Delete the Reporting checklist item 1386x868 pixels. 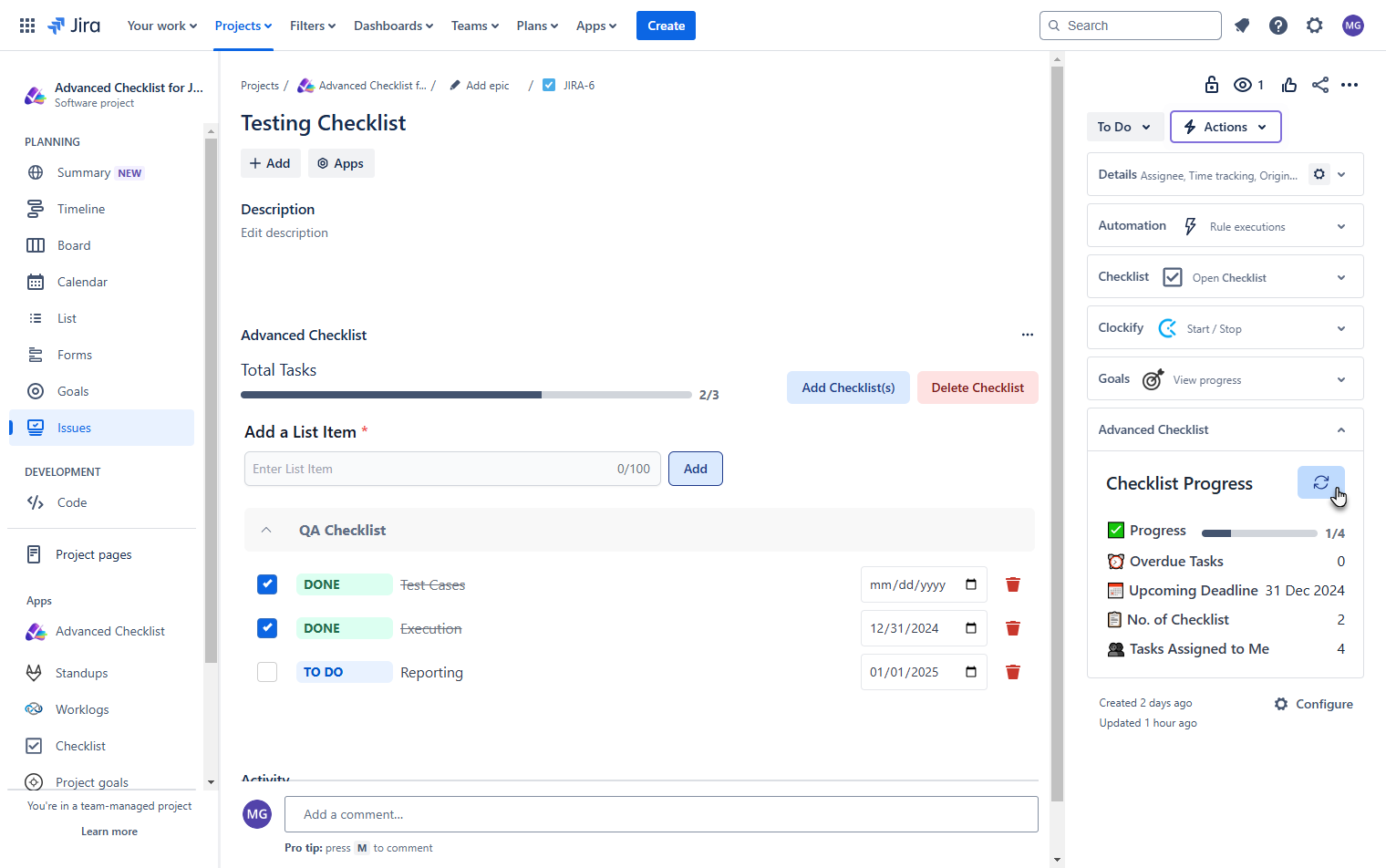1012,672
